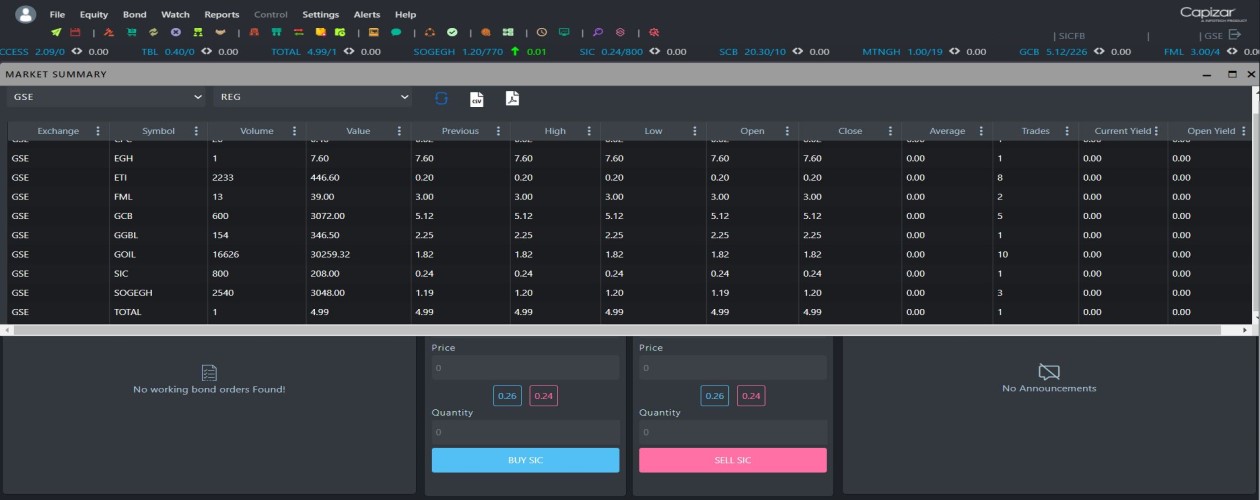
Task: Open the Exchange column options menu
Action: [x=98, y=131]
